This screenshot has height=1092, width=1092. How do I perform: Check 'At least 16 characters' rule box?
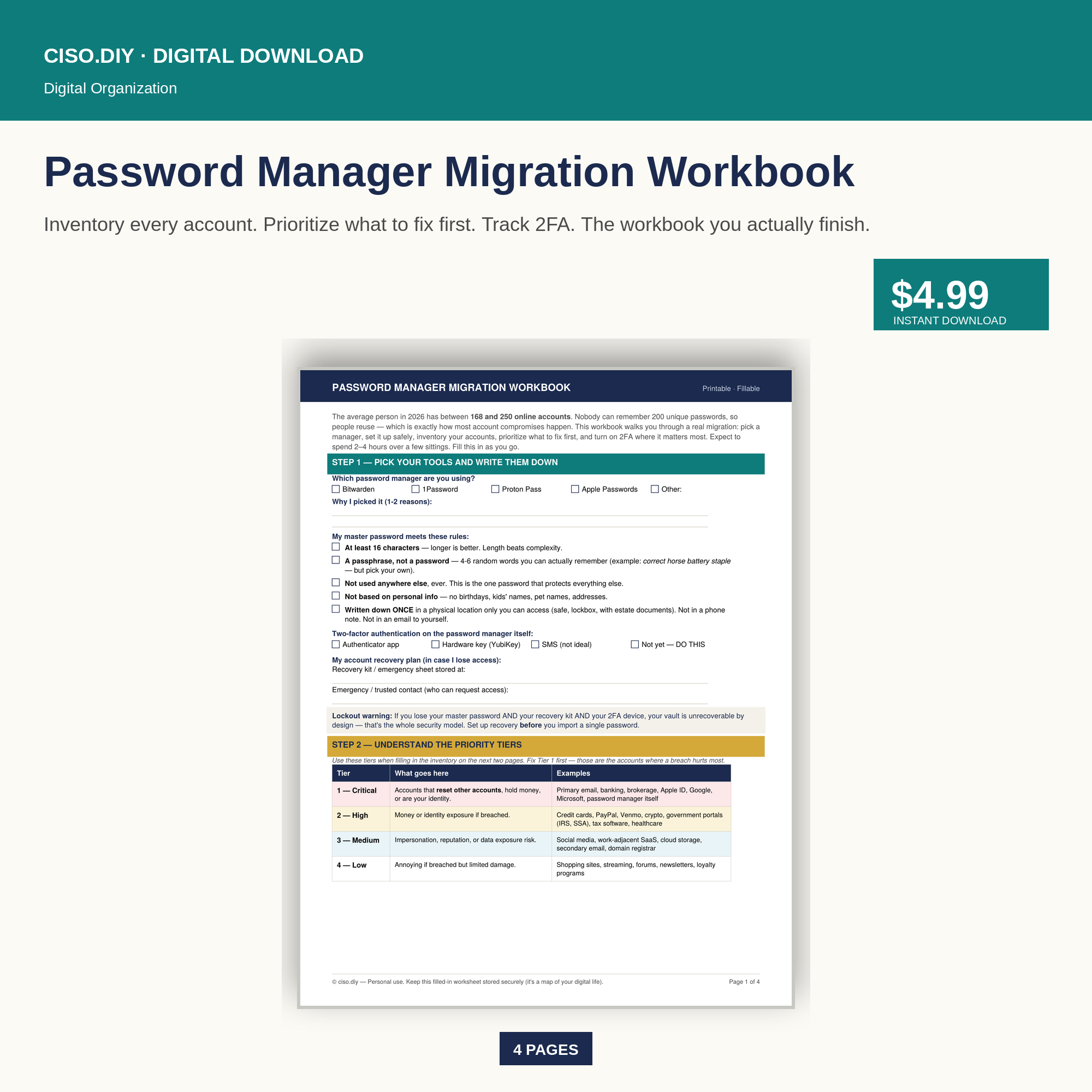336,547
